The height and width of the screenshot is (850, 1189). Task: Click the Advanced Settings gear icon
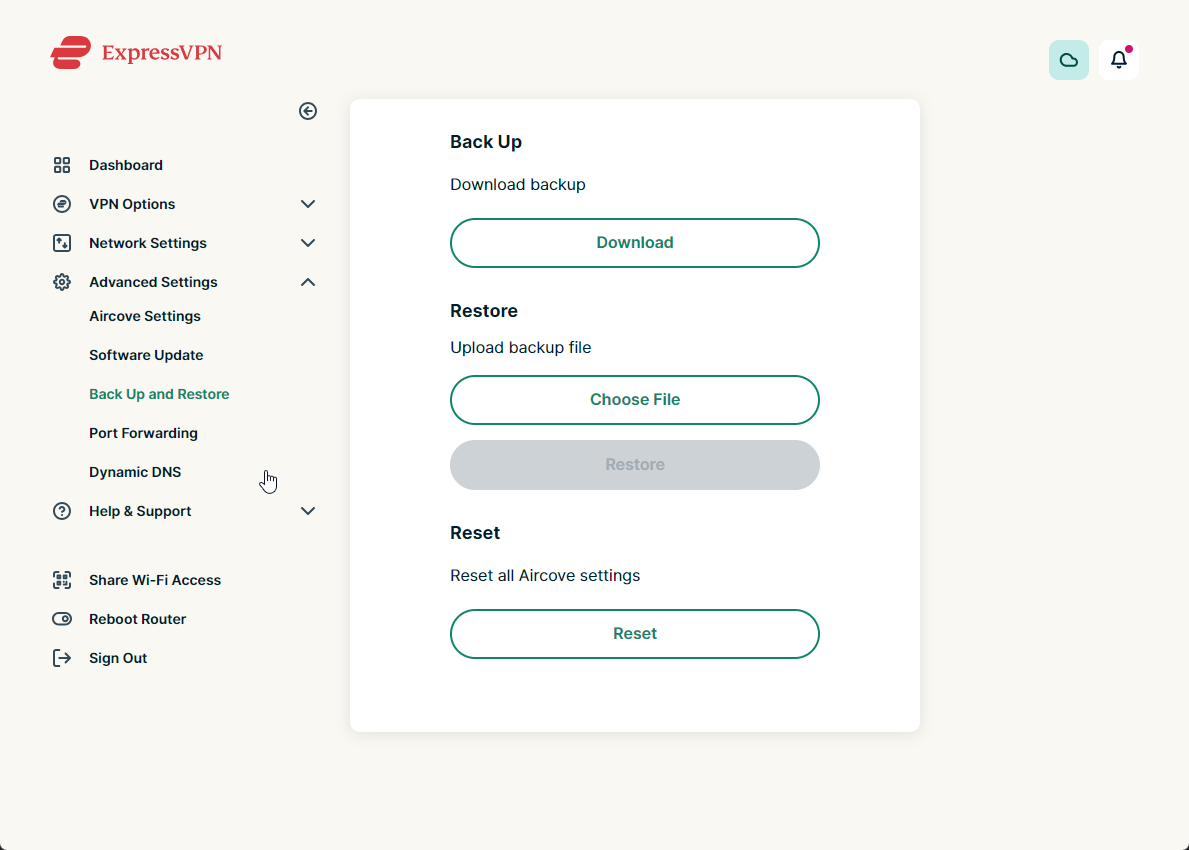tap(62, 282)
